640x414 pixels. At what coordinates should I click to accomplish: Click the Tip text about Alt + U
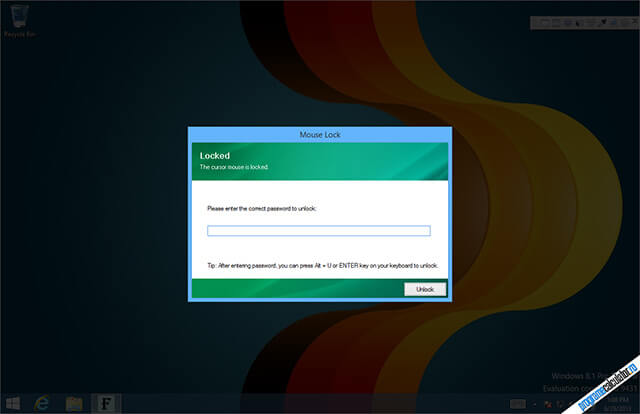tap(322, 266)
